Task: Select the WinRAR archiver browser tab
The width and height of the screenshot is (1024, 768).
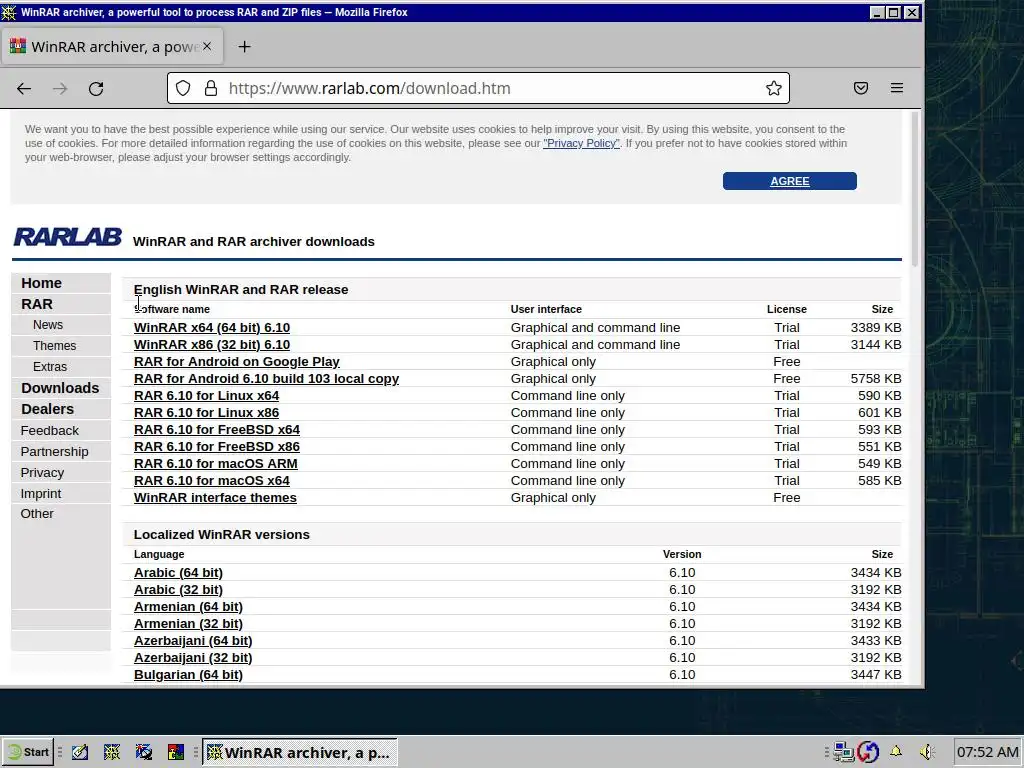Action: [112, 47]
